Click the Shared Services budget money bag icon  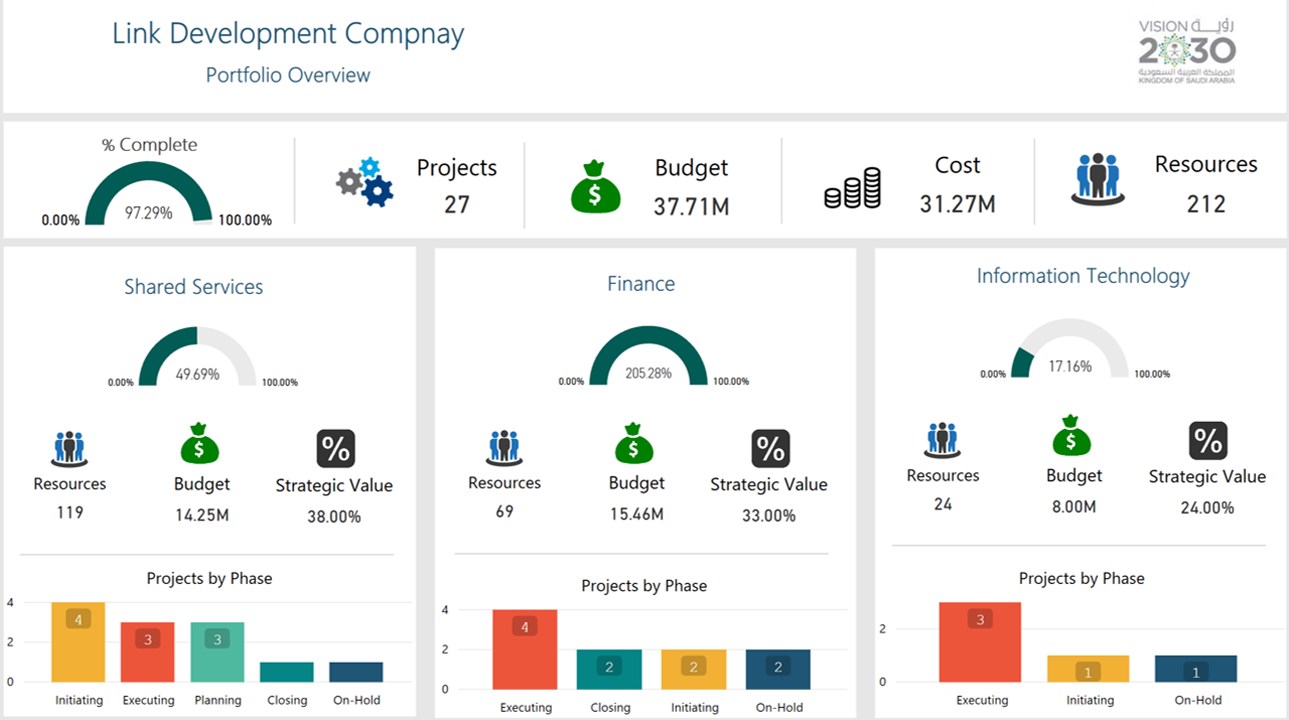(199, 444)
